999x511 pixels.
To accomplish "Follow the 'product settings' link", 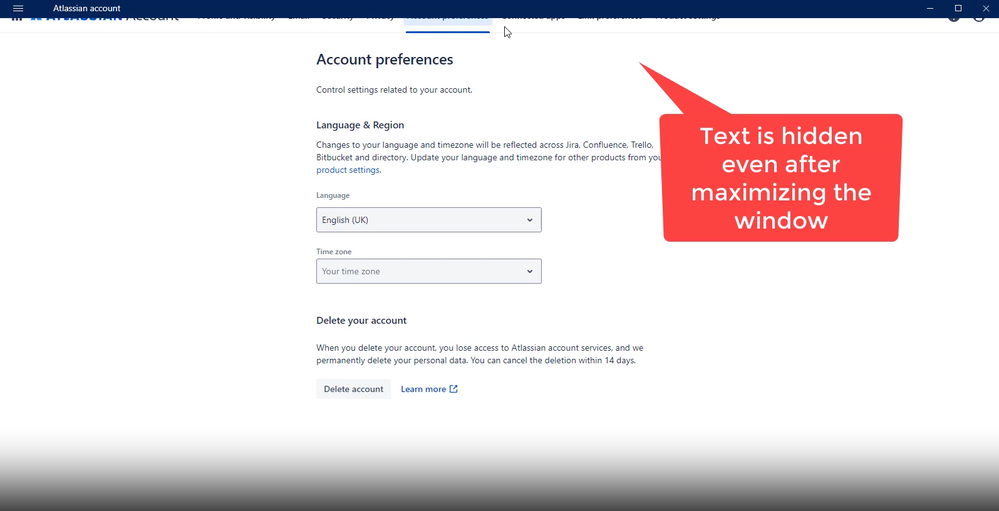I will [x=348, y=170].
